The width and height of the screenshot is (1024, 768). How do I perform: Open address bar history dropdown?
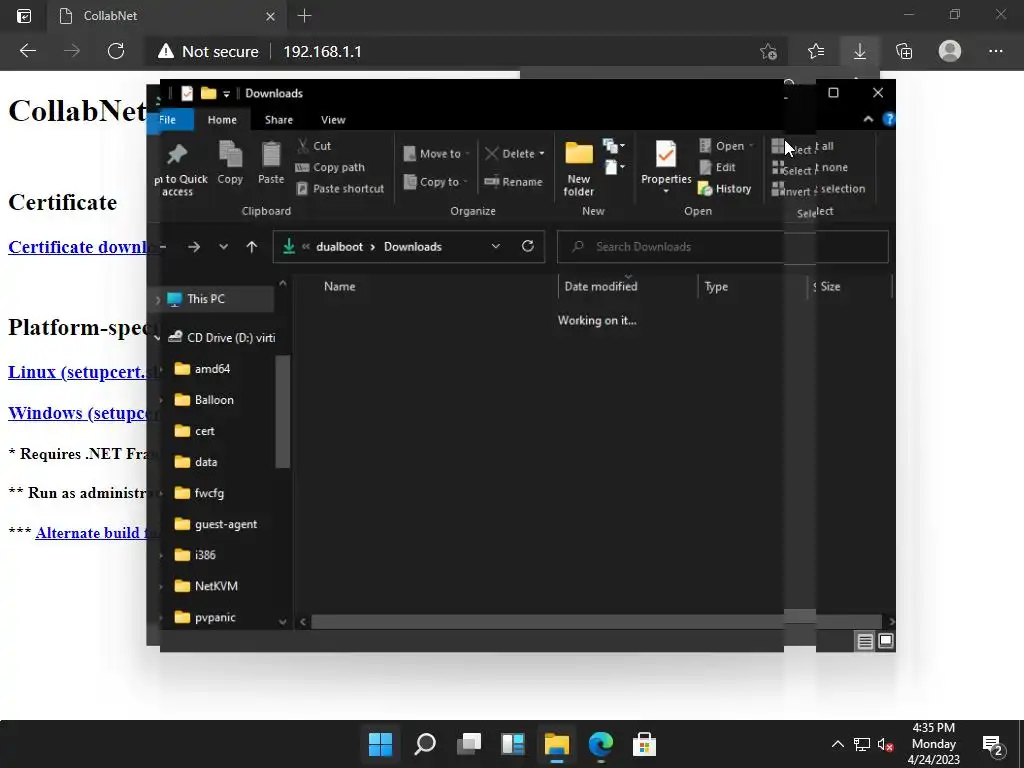(x=496, y=246)
